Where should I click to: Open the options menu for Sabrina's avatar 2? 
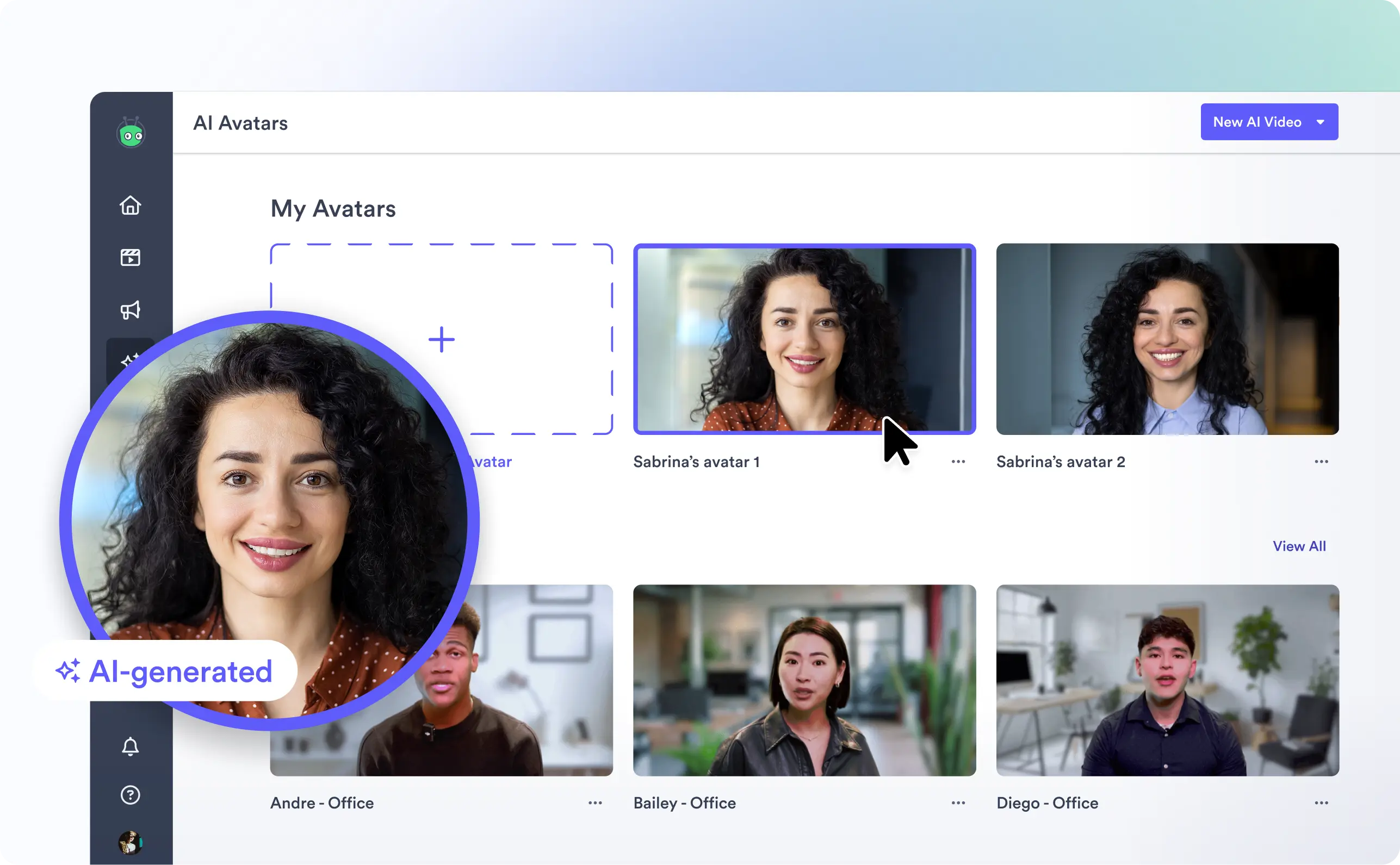1321,461
